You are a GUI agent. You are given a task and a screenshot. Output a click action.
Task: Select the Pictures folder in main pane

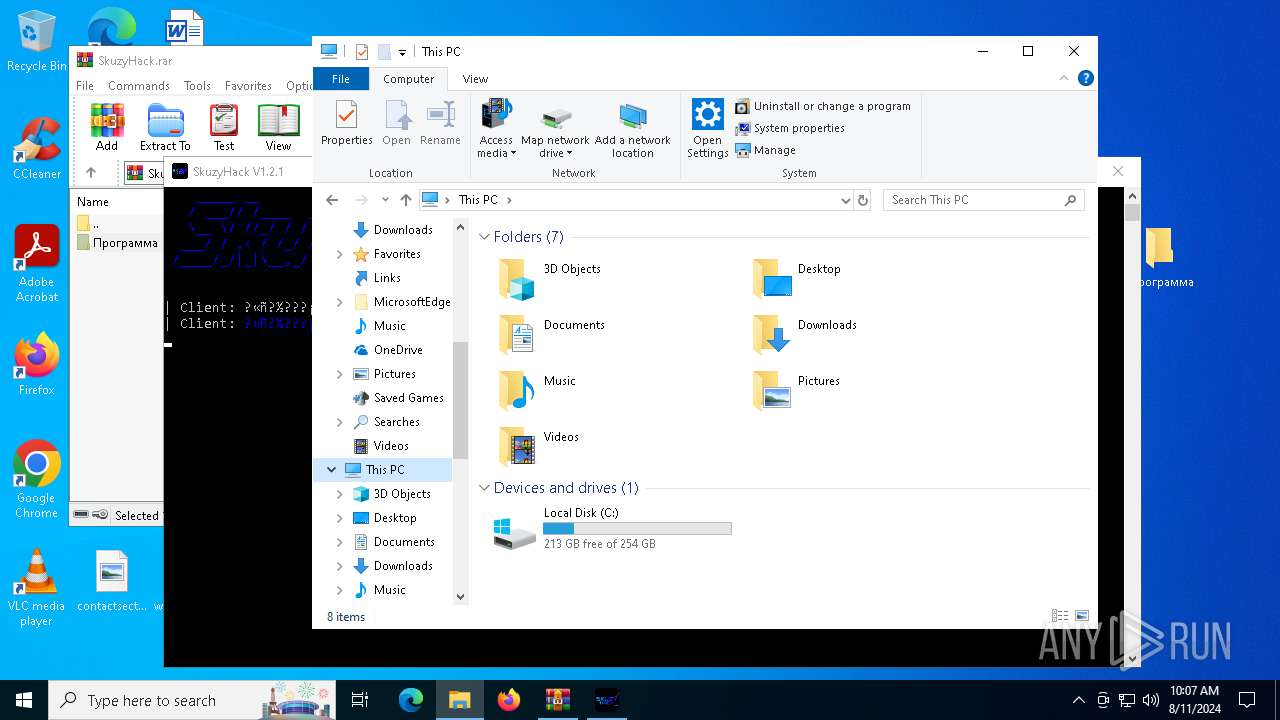tap(797, 391)
